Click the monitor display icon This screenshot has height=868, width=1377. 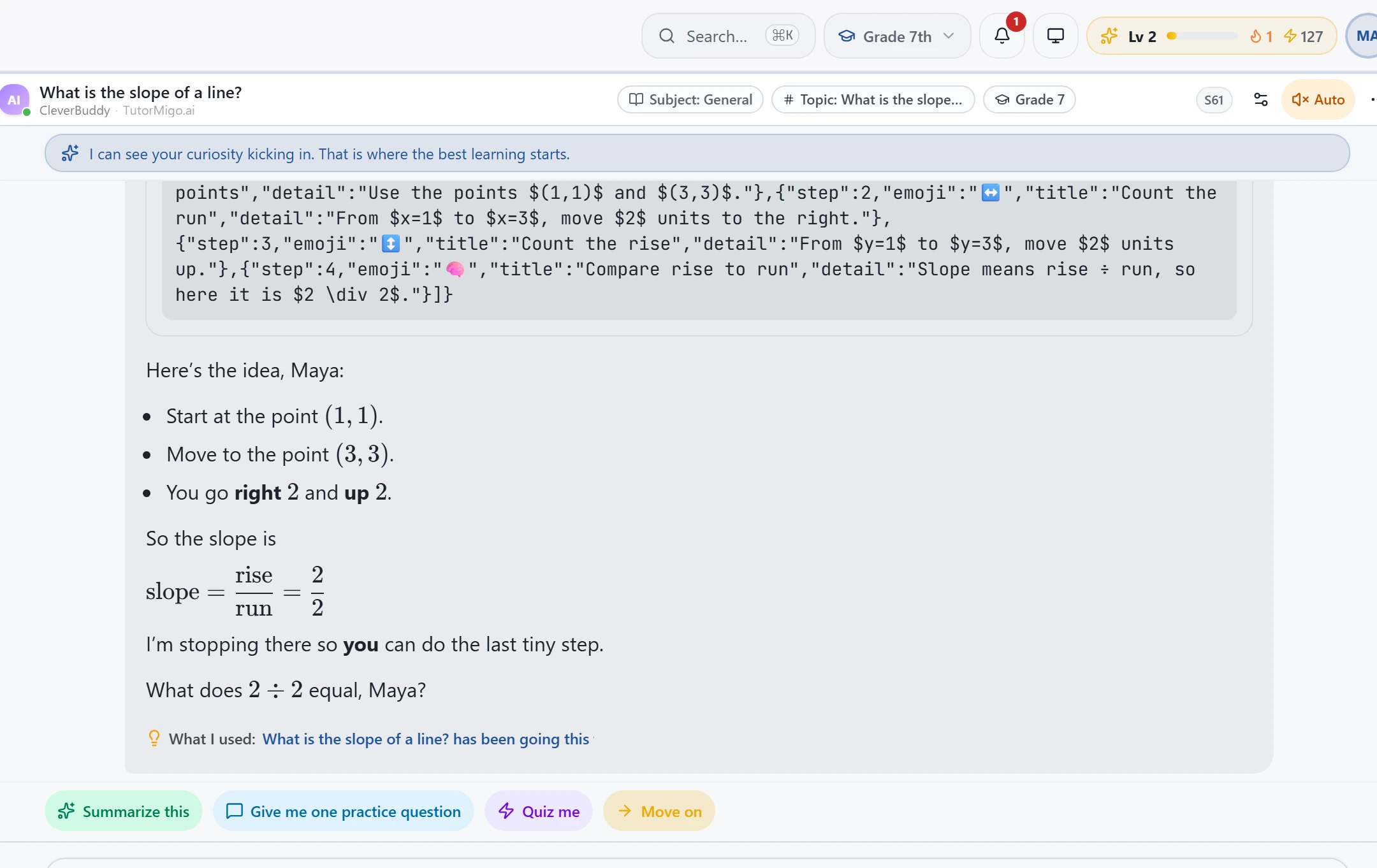(1055, 36)
